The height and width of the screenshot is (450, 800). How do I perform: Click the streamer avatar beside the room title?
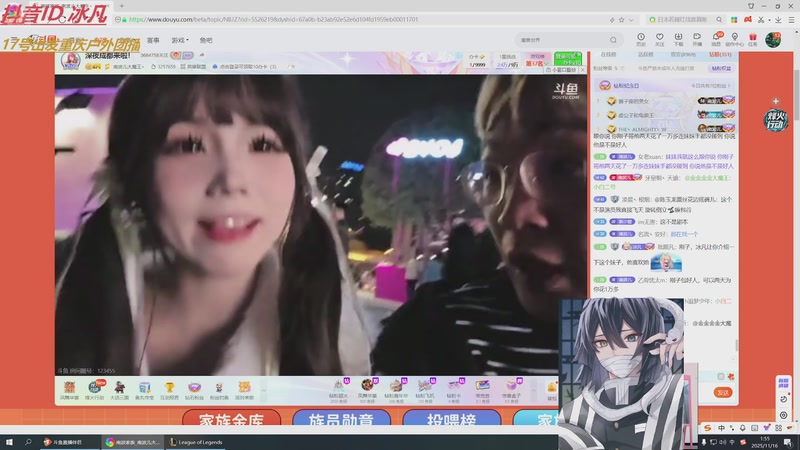tap(70, 60)
